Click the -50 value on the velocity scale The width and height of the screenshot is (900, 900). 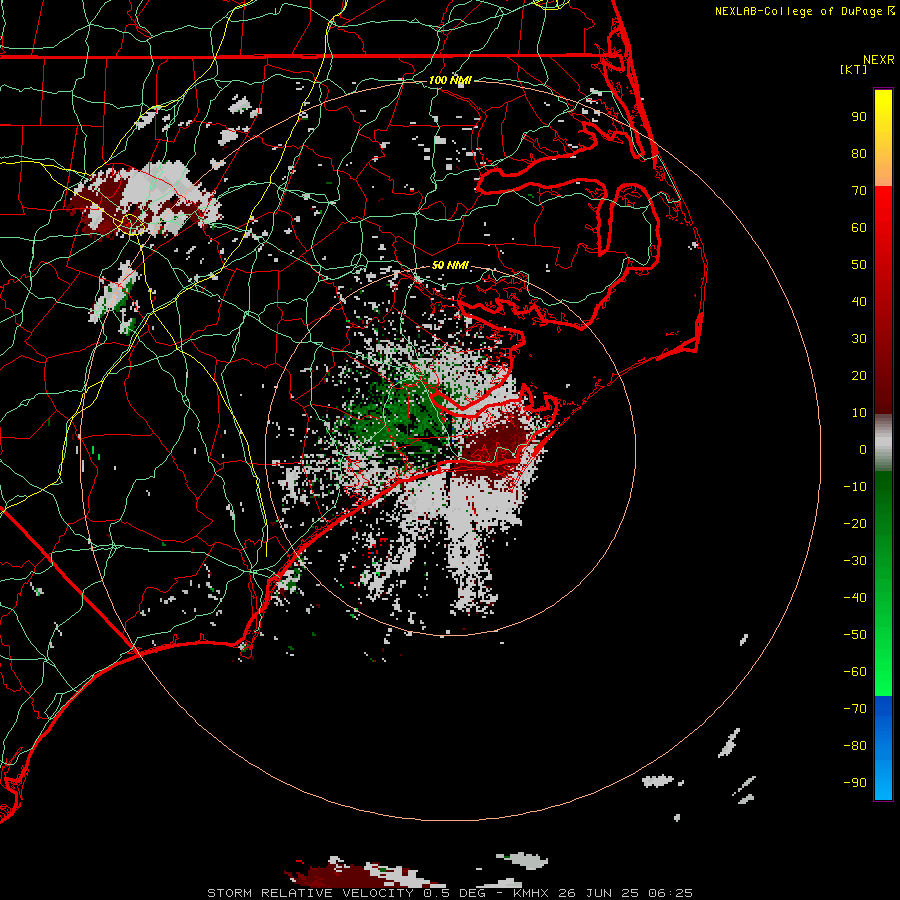click(855, 635)
